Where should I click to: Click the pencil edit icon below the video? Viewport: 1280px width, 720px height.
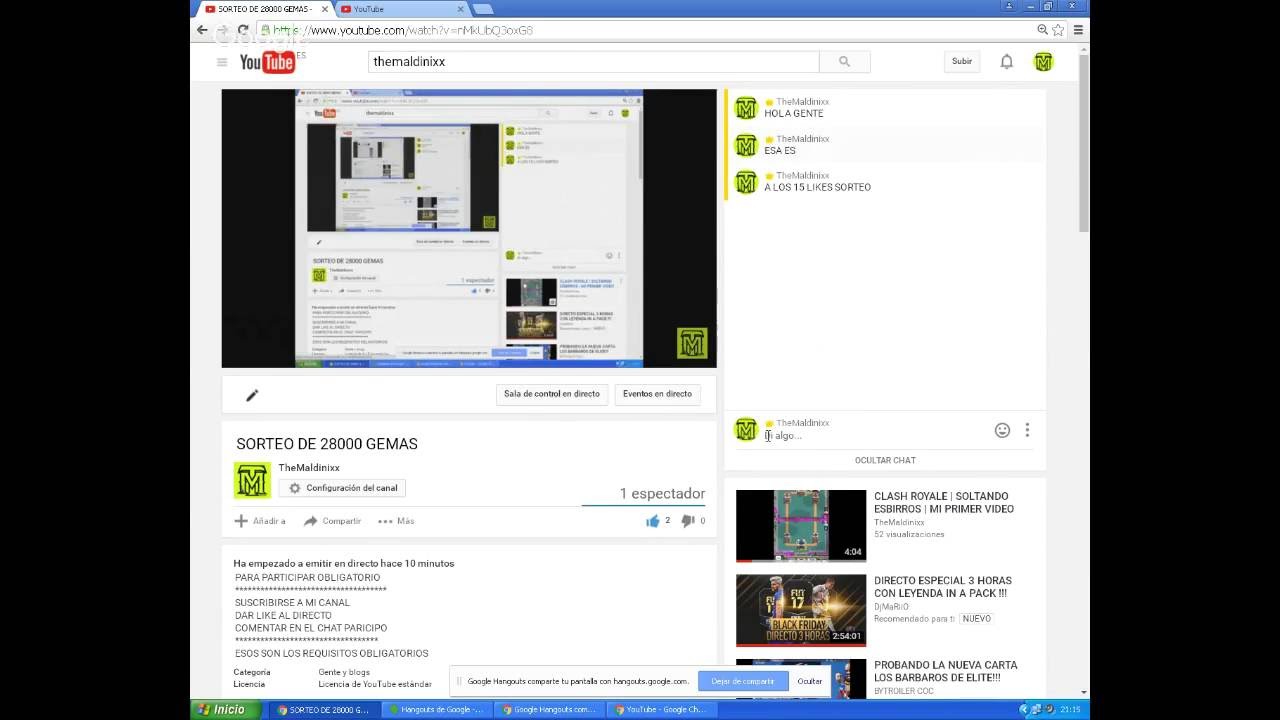tap(252, 395)
